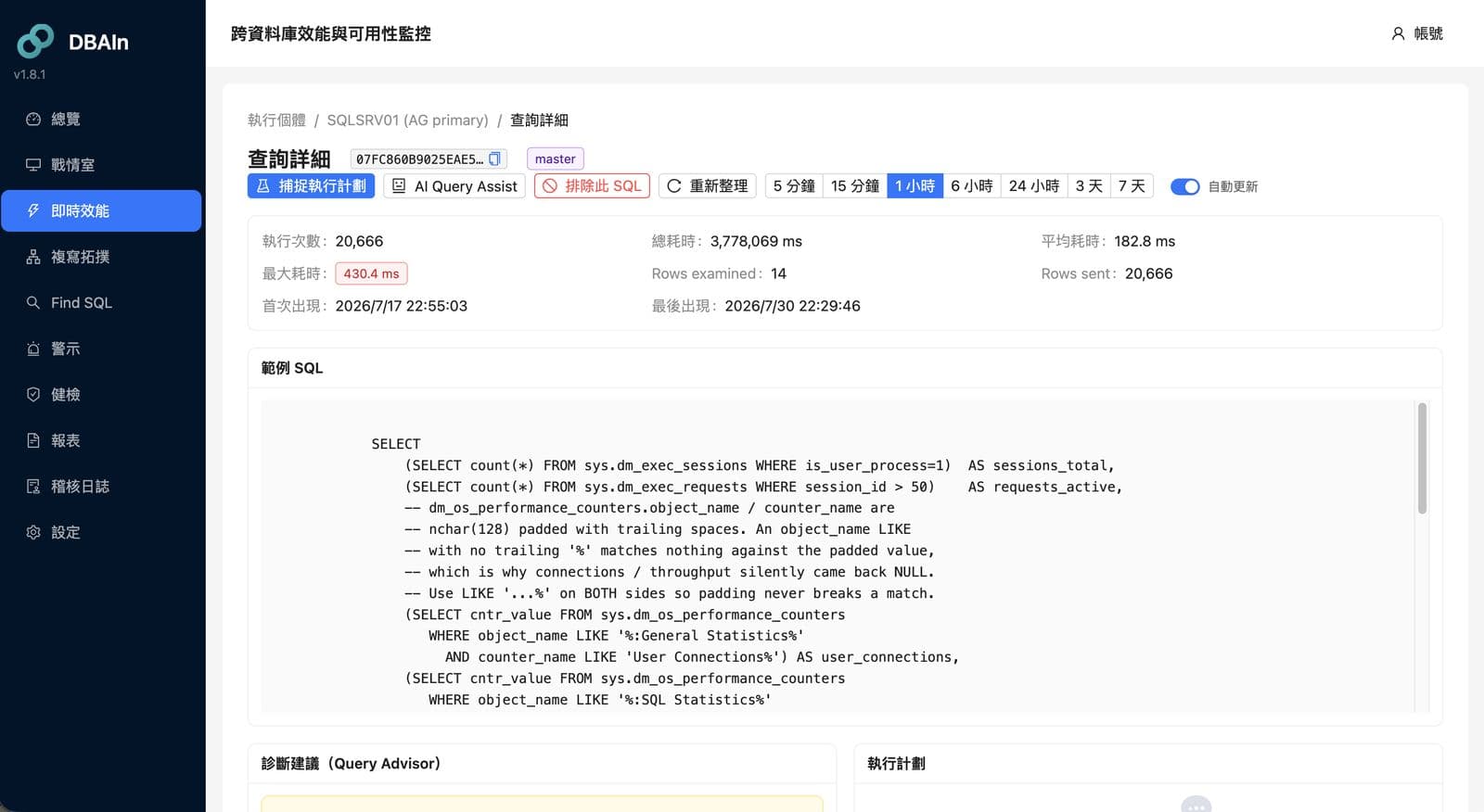This screenshot has height=812, width=1484.
Task: Select 即時效能 in the sidebar
Action: (x=101, y=210)
